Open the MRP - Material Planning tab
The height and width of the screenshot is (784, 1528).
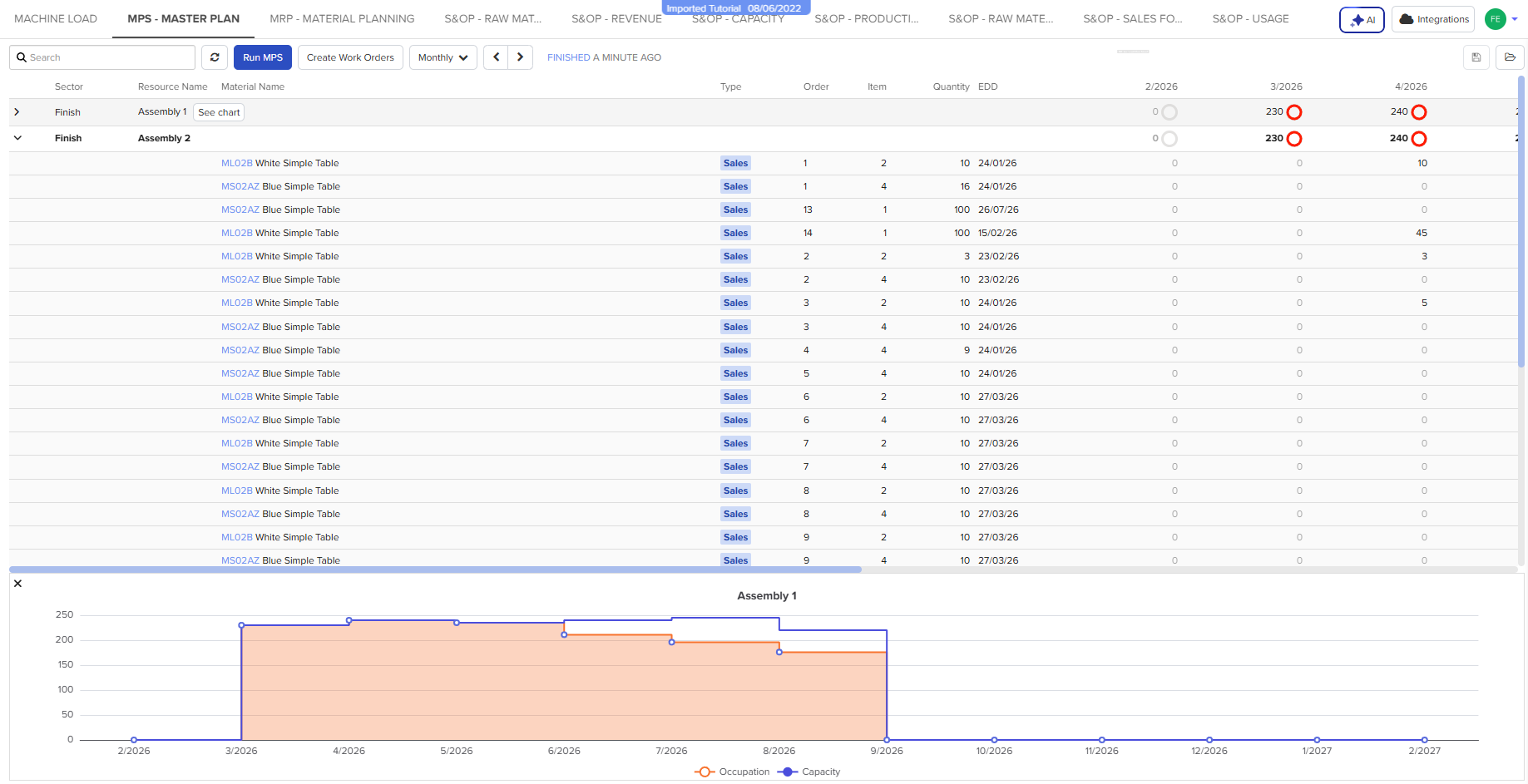[342, 18]
